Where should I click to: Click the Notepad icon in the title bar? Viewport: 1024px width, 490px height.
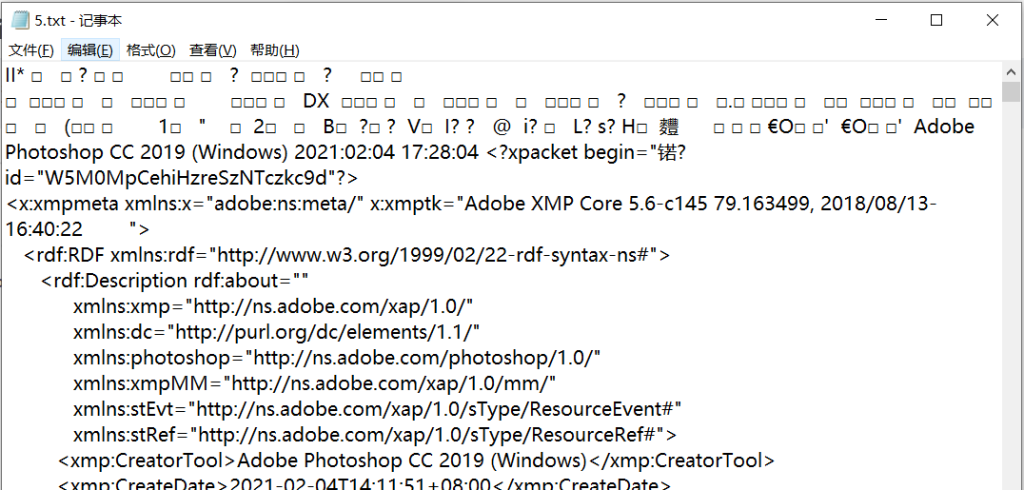tap(19, 20)
